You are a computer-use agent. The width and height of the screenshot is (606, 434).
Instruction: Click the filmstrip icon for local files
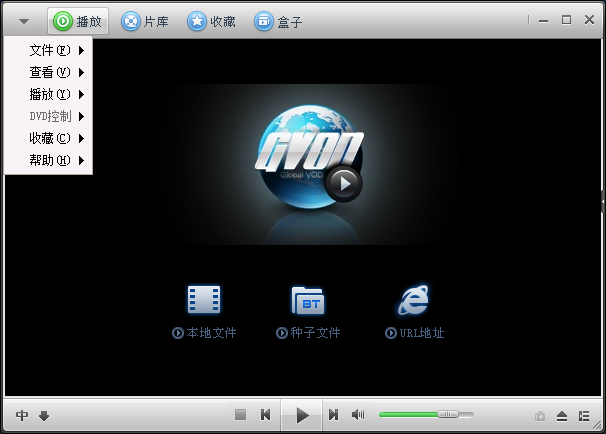(204, 300)
